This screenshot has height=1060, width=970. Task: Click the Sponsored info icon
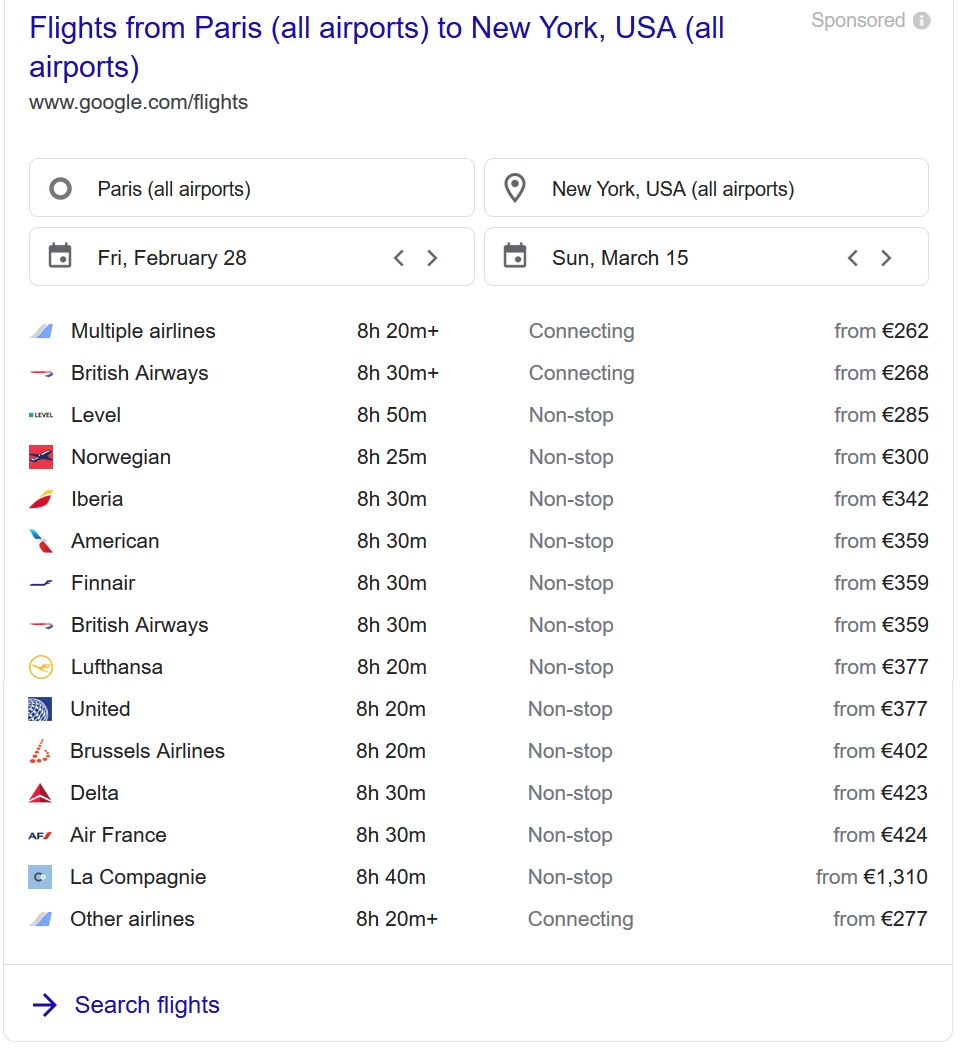tap(922, 21)
